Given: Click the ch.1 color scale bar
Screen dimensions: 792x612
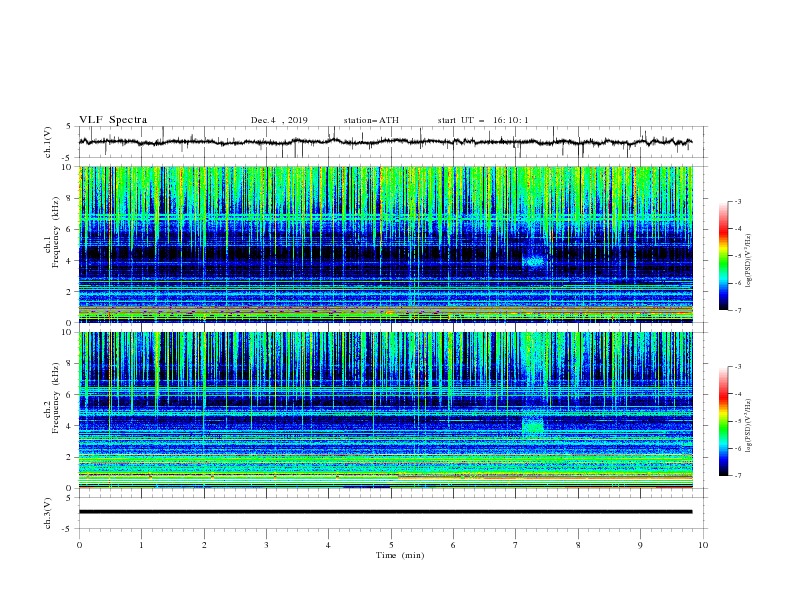Looking at the screenshot, I should [723, 256].
